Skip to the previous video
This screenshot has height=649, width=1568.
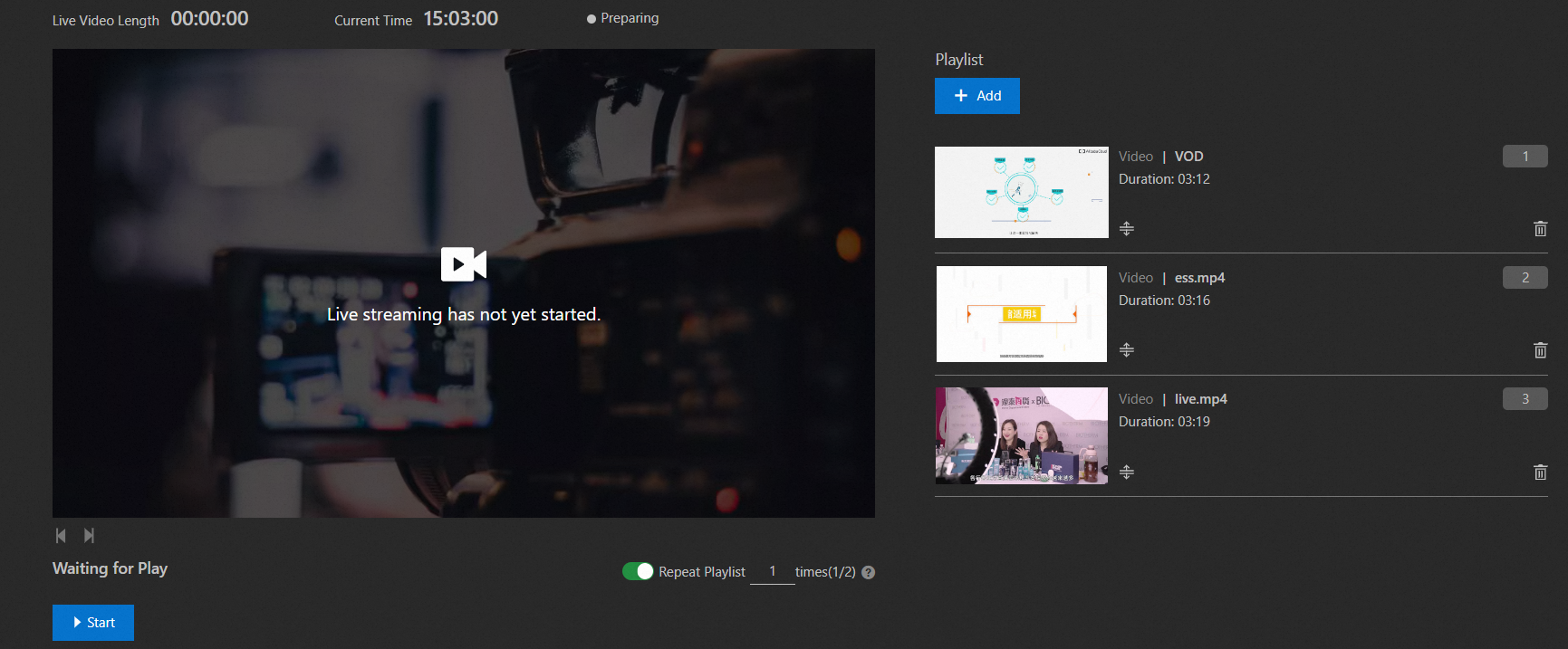[x=61, y=536]
